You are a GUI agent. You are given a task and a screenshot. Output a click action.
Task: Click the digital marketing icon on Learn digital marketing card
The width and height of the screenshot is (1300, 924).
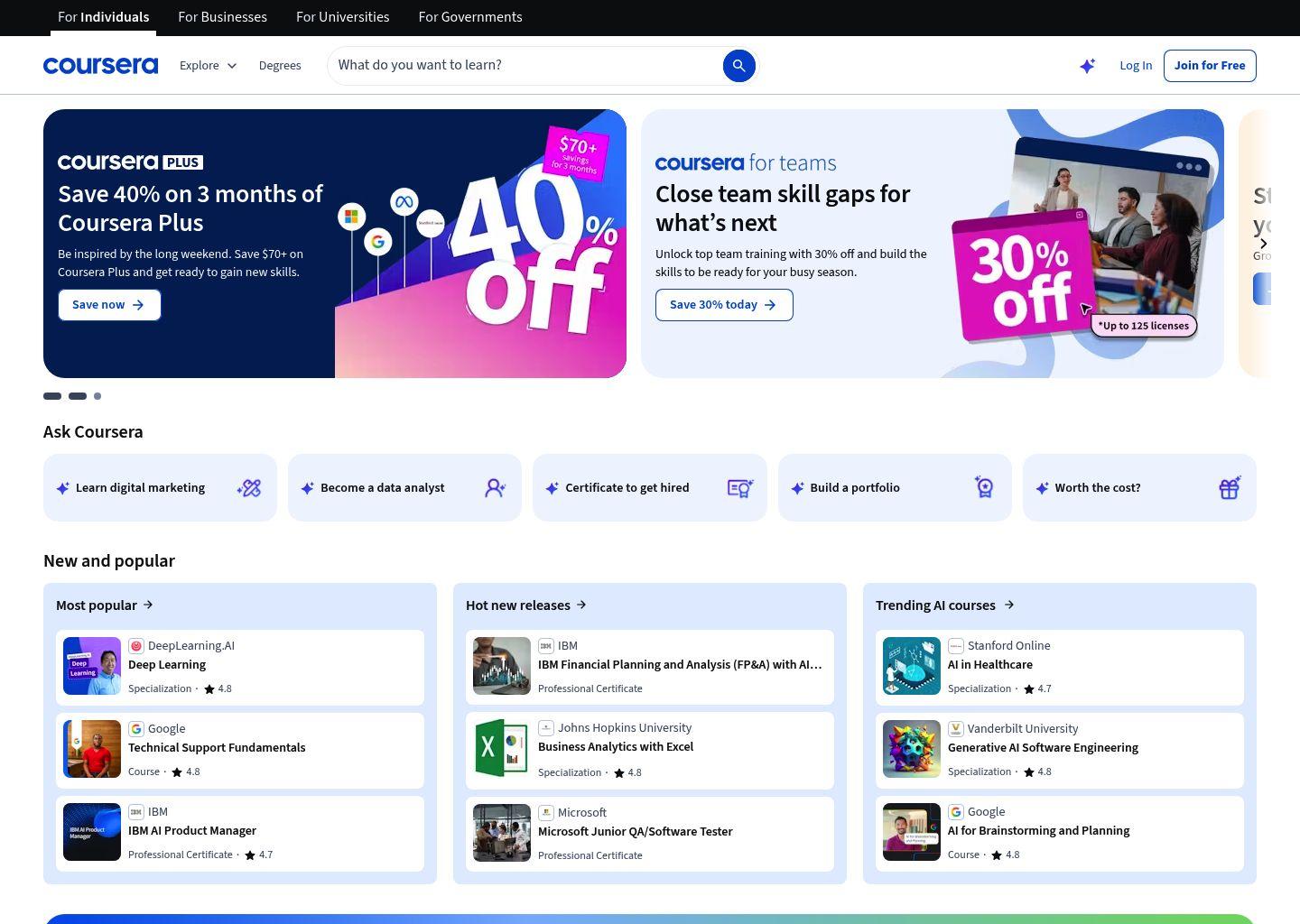point(249,487)
